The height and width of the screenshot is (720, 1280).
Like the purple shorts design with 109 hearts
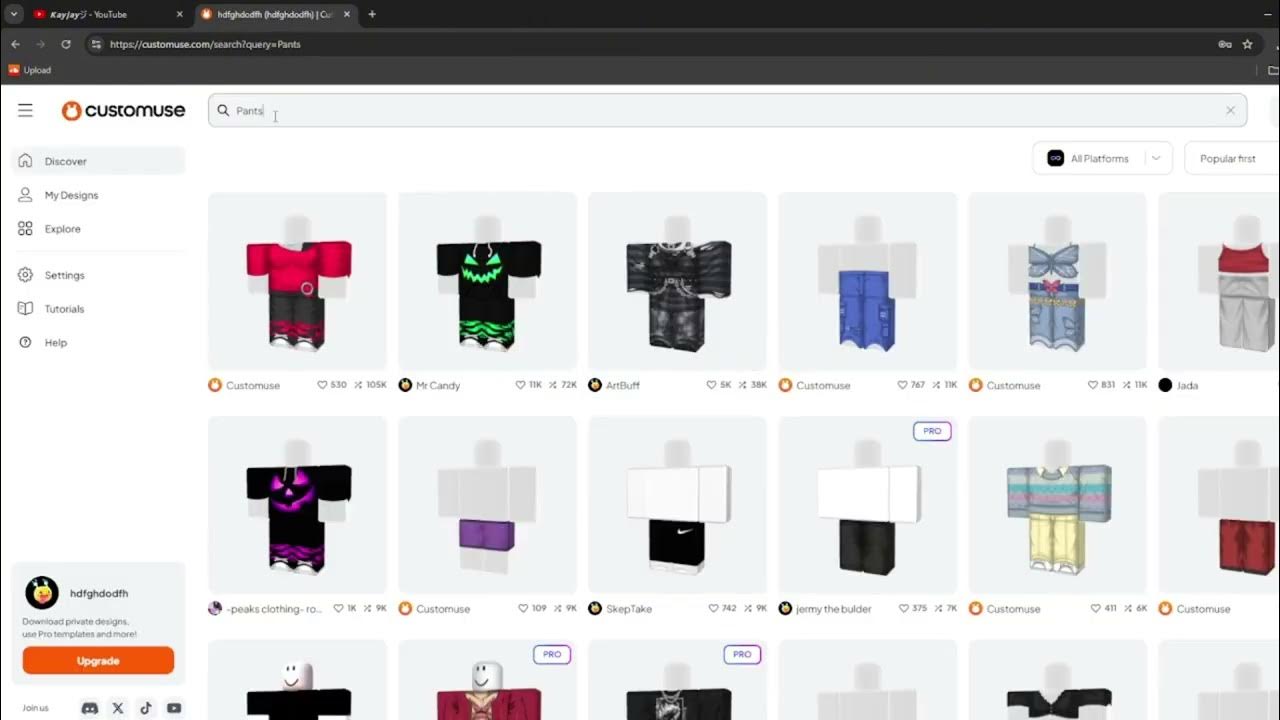pyautogui.click(x=524, y=608)
